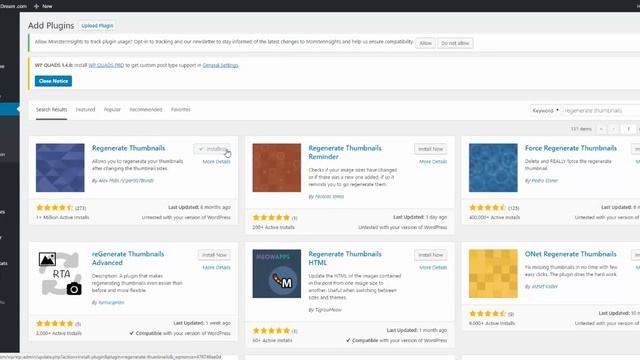Viewport: 640px width, 360px height.
Task: Click the plus New button in admin bar
Action: (x=43, y=6)
